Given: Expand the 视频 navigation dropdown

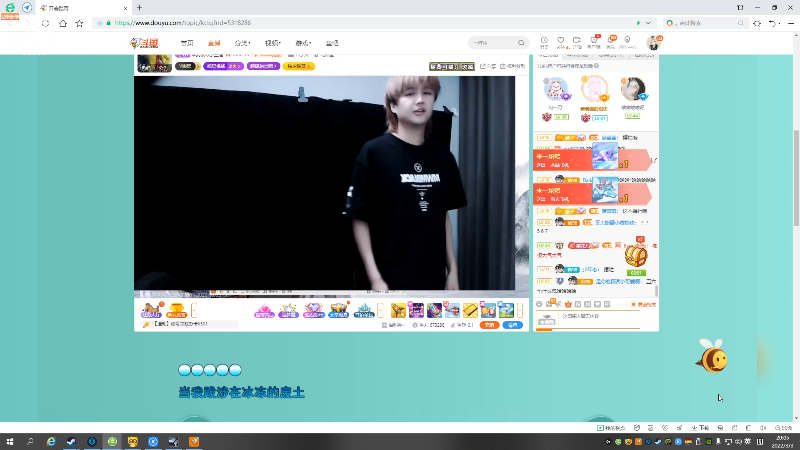Looking at the screenshot, I should [x=272, y=43].
